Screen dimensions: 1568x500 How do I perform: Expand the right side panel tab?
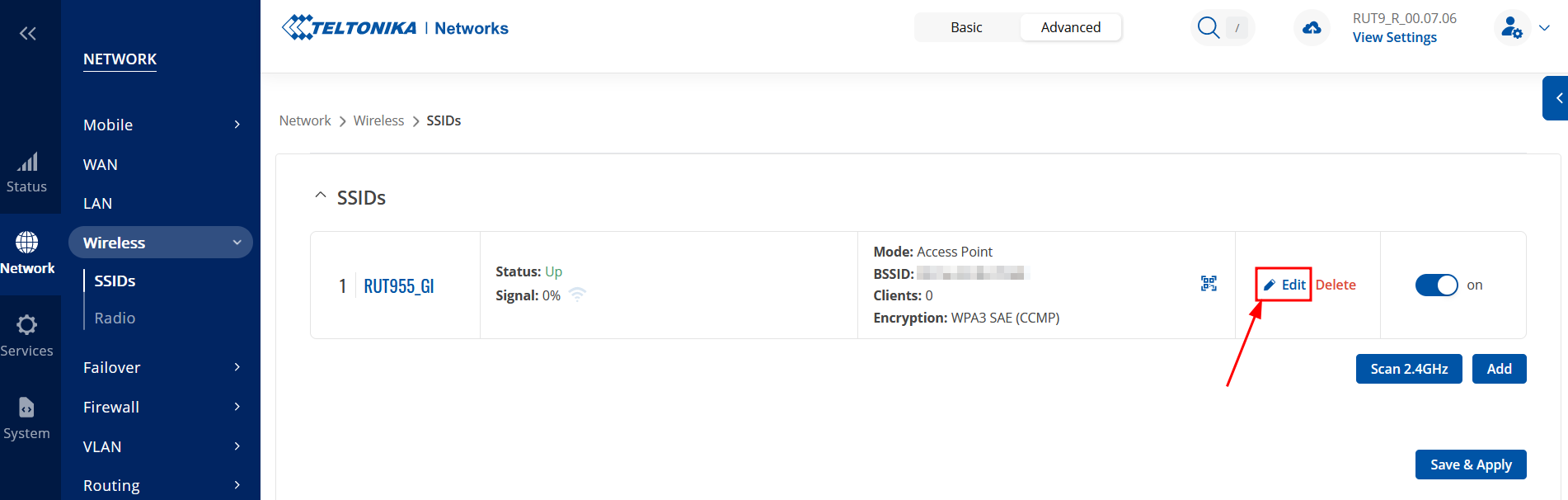[x=1556, y=98]
